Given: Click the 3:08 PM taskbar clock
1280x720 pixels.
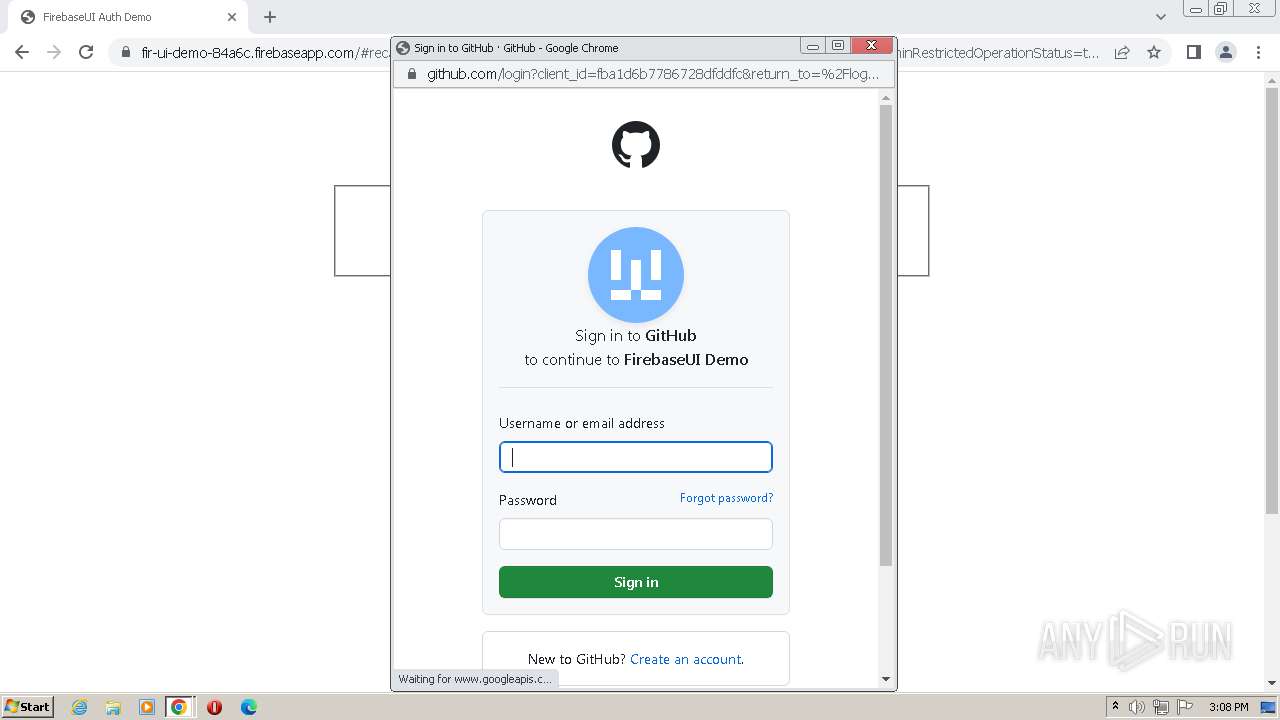Looking at the screenshot, I should pos(1229,707).
